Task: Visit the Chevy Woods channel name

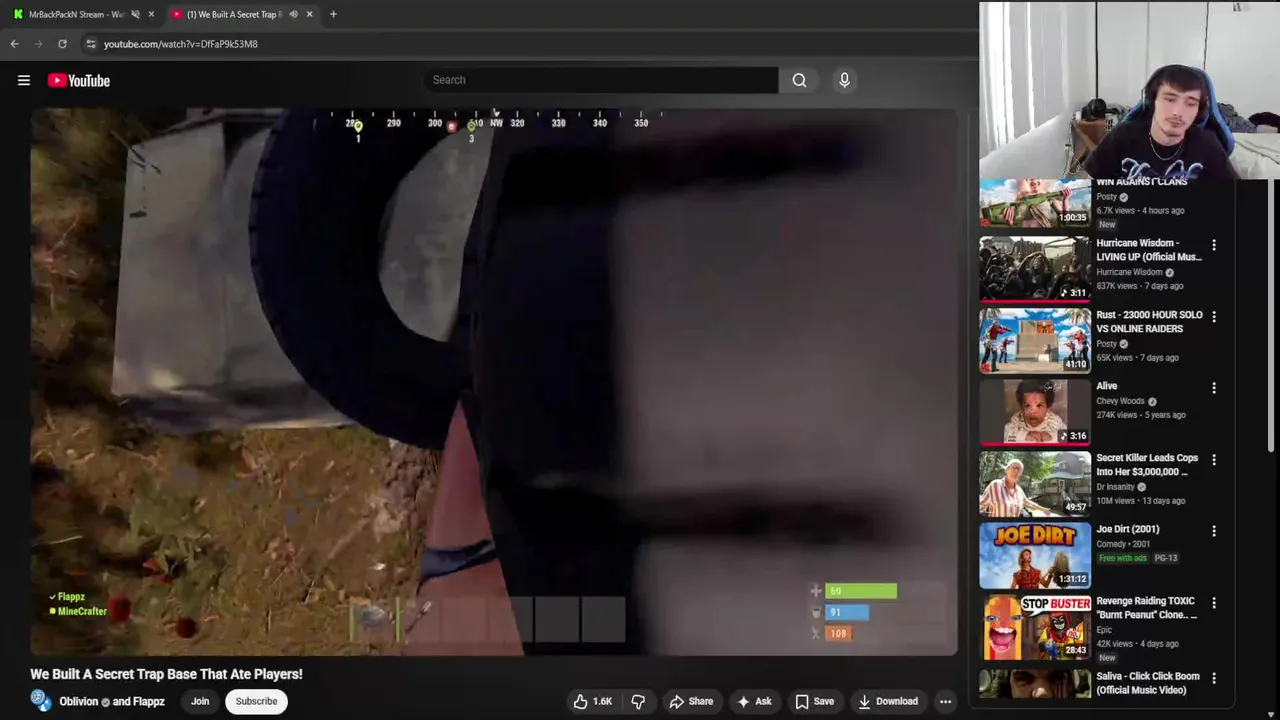Action: (1120, 401)
